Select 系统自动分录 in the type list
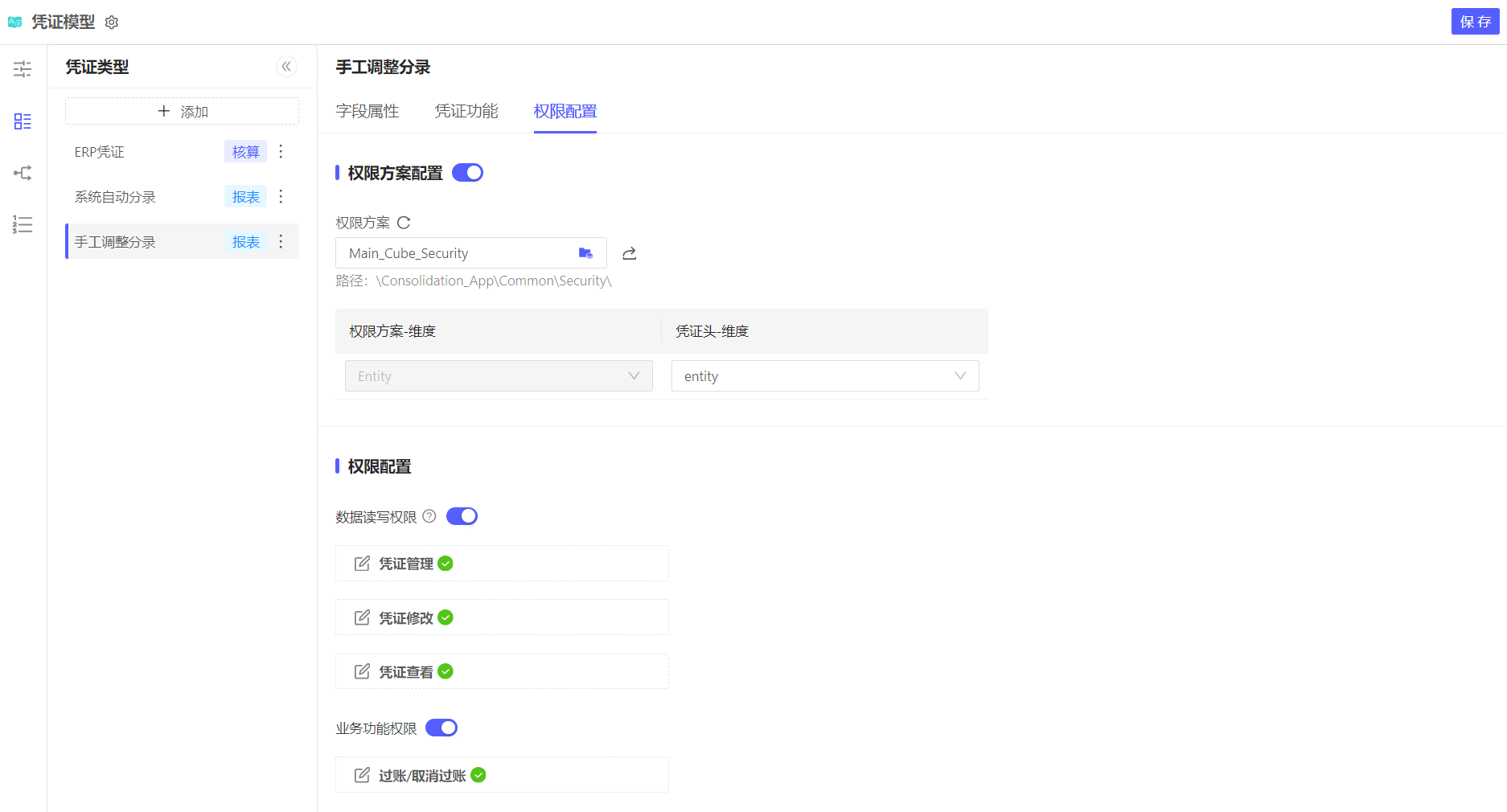 [115, 197]
